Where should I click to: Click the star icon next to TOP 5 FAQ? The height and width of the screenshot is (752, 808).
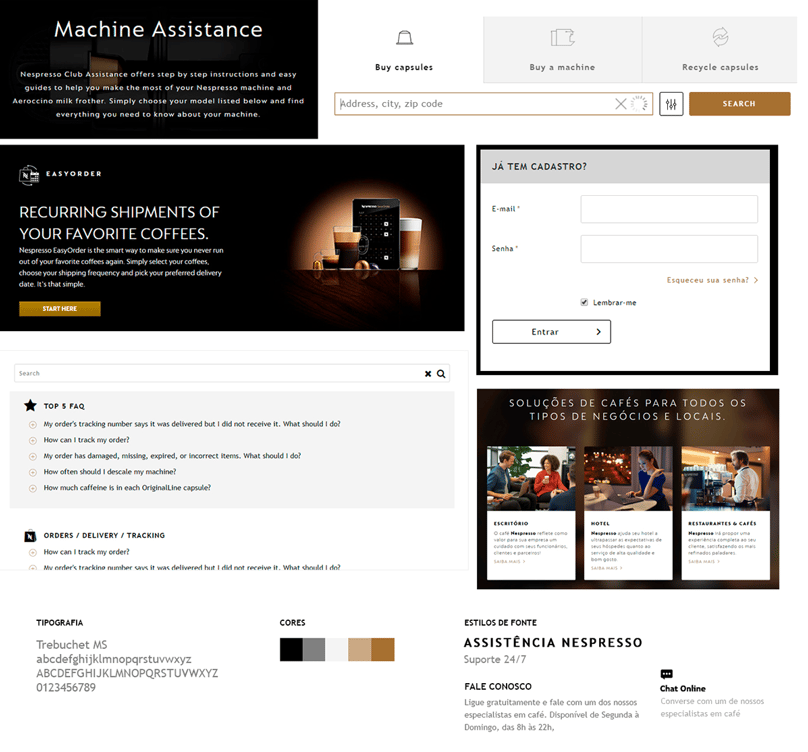coord(30,406)
